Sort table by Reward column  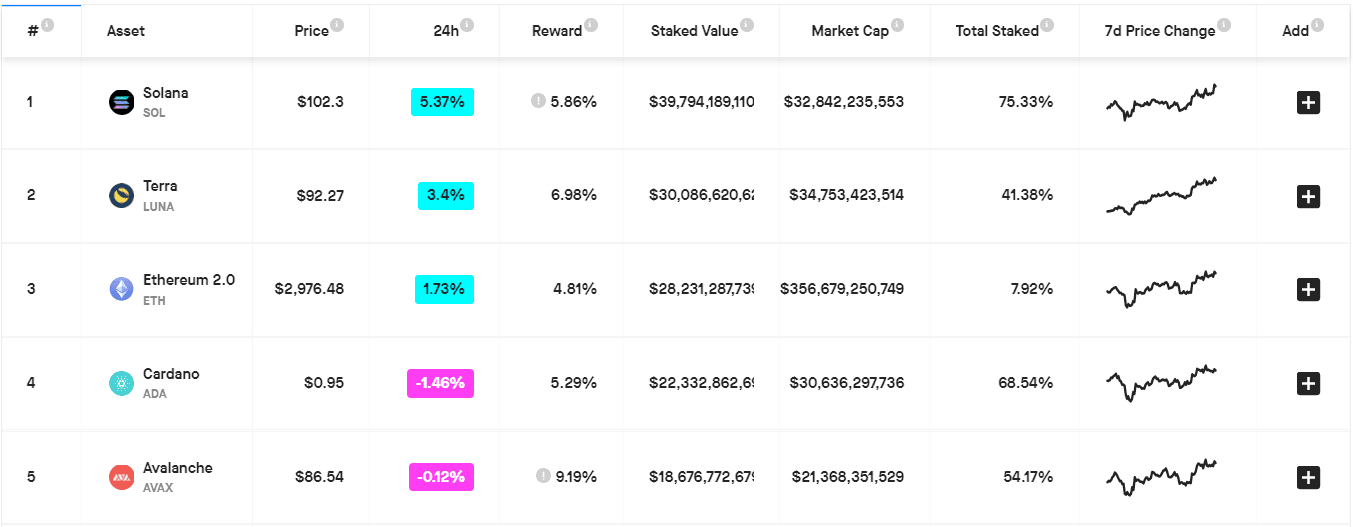coord(556,31)
